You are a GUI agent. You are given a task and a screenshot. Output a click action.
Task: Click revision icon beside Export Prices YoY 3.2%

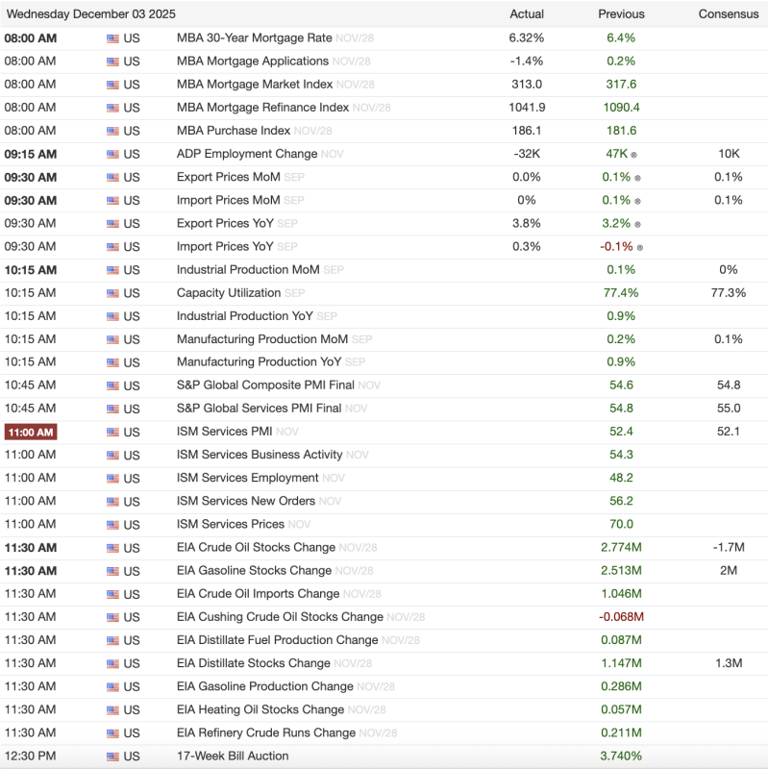click(x=638, y=224)
